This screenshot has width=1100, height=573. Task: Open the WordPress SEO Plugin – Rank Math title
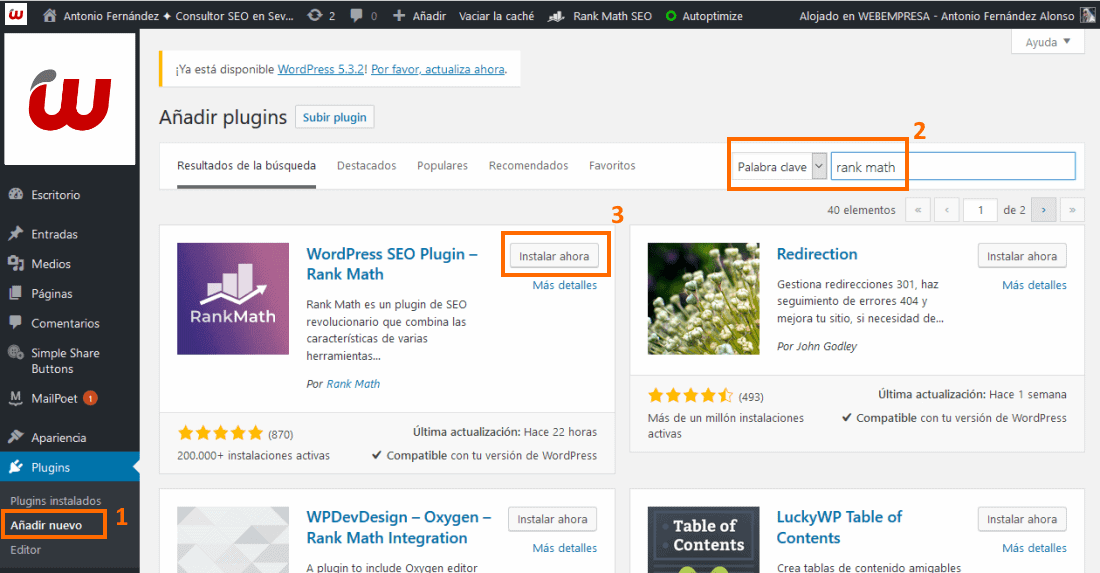click(x=391, y=264)
